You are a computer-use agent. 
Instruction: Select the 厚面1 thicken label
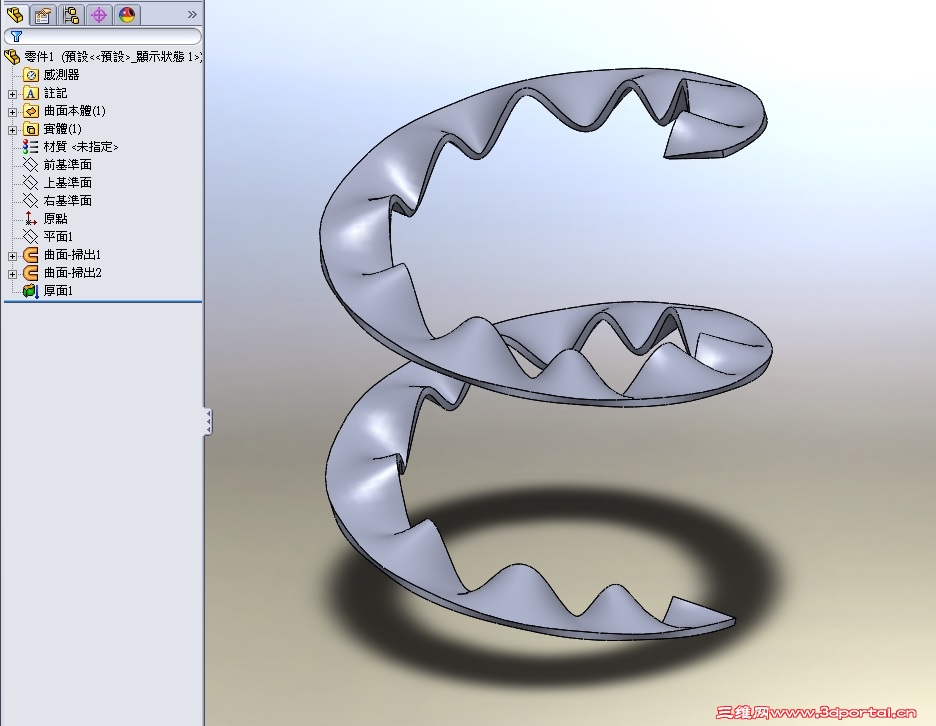pyautogui.click(x=58, y=291)
